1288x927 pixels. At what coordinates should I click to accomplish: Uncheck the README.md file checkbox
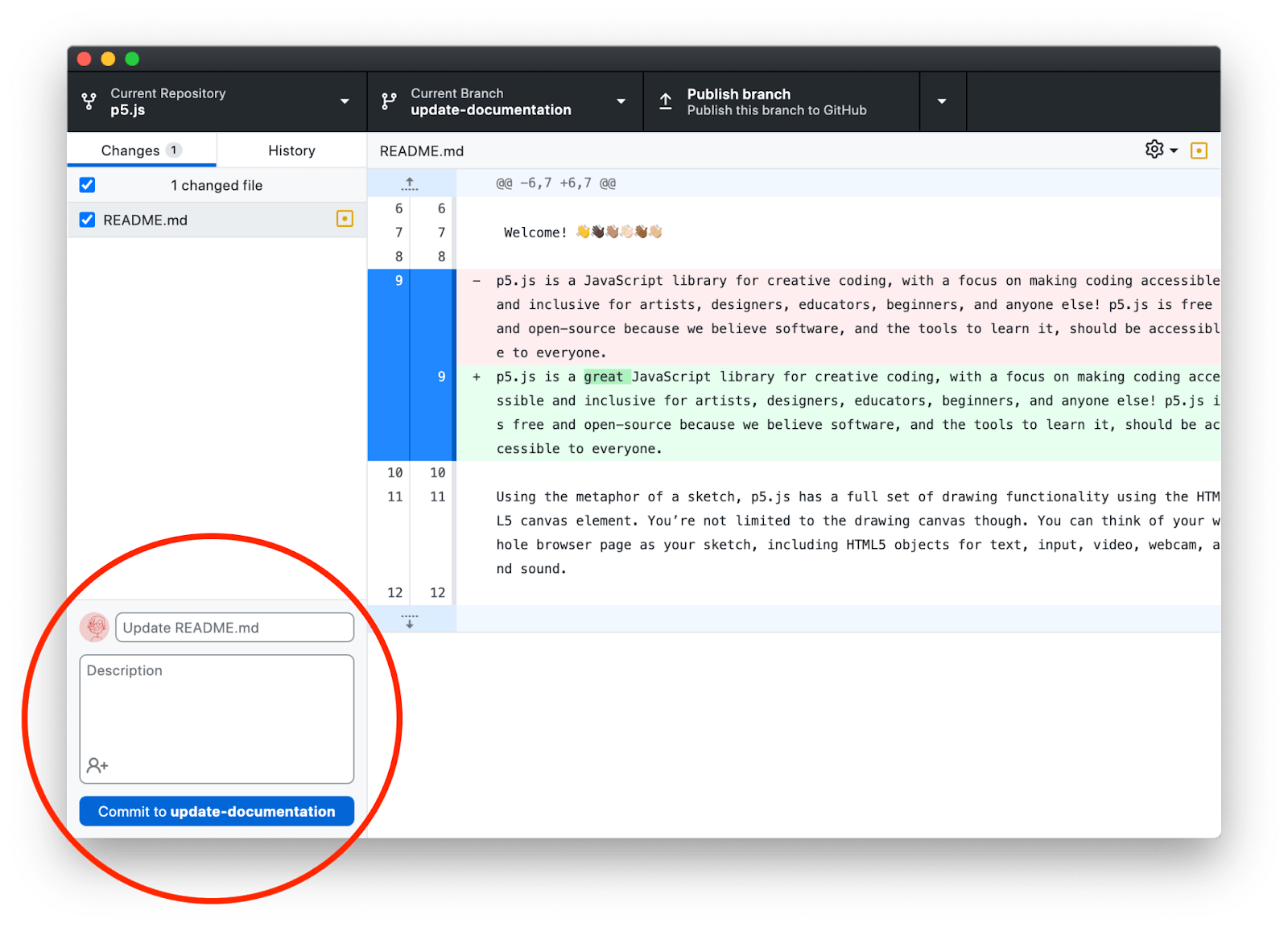click(86, 219)
